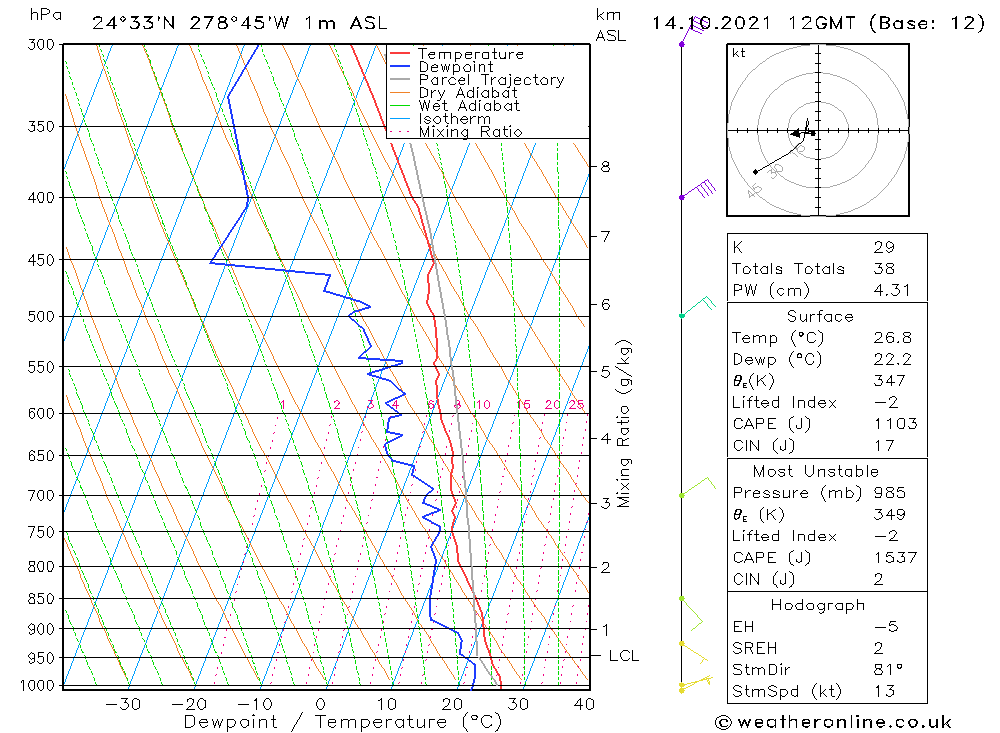Click the Totals Totals value 38

pyautogui.click(x=884, y=269)
